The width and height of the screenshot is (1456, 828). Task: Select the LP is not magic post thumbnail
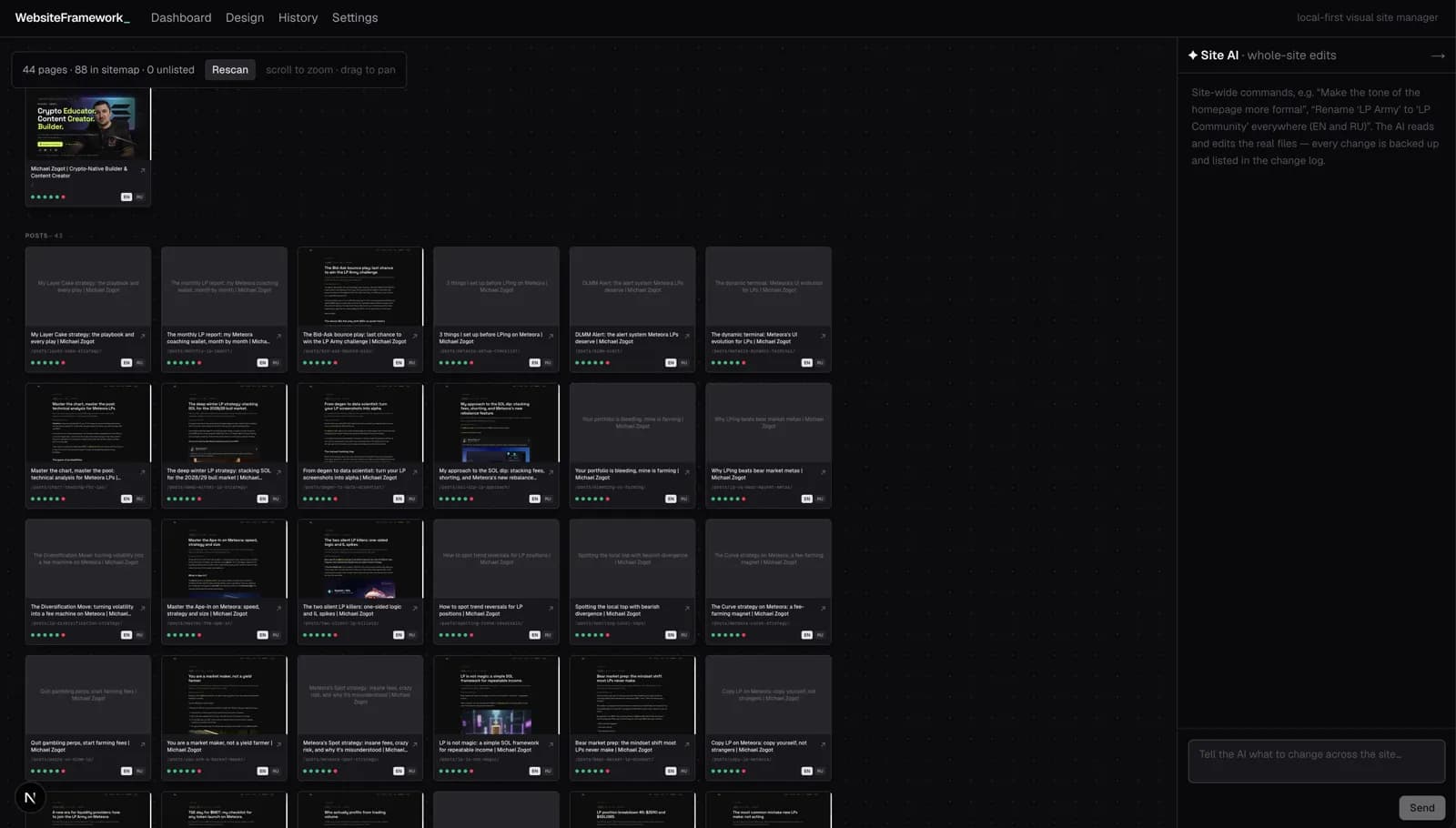(x=496, y=694)
